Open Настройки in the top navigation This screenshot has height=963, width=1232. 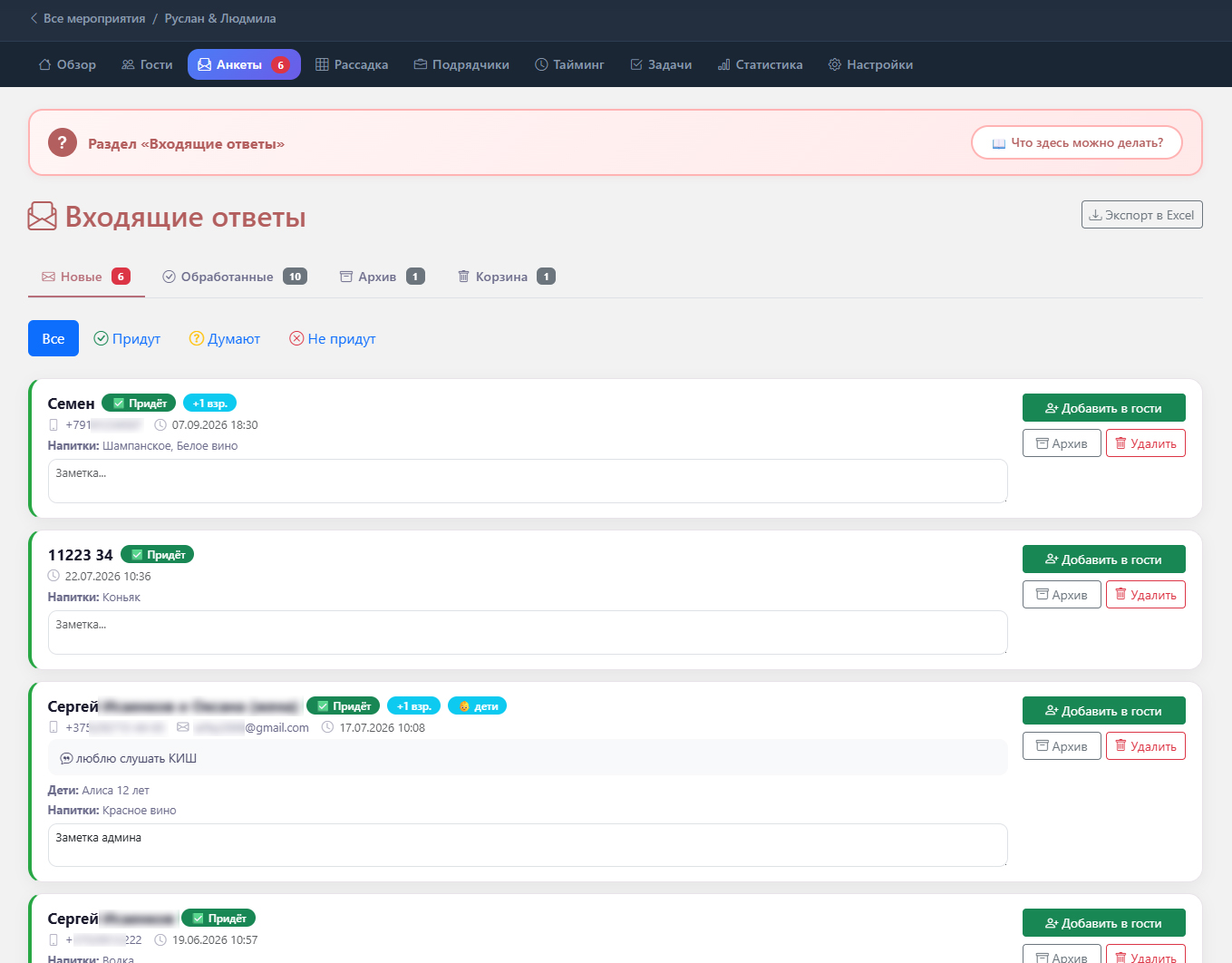870,64
